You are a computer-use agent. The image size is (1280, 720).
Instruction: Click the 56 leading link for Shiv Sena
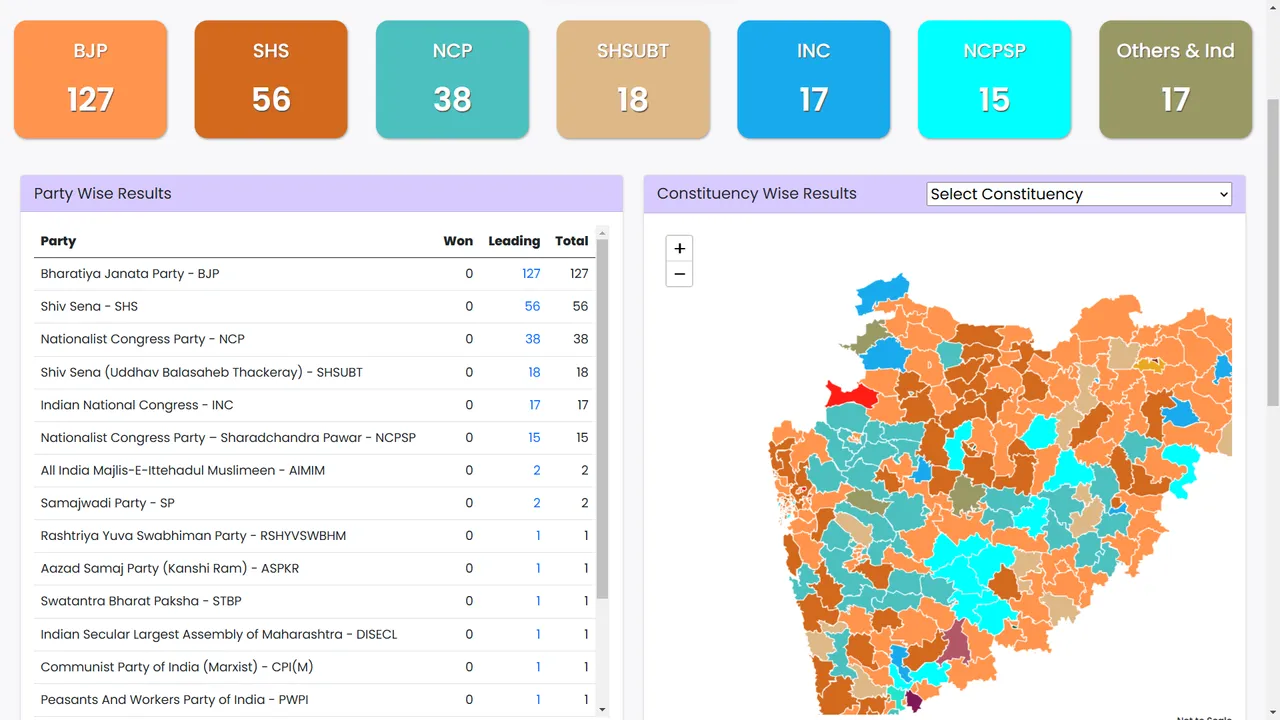[x=532, y=306]
